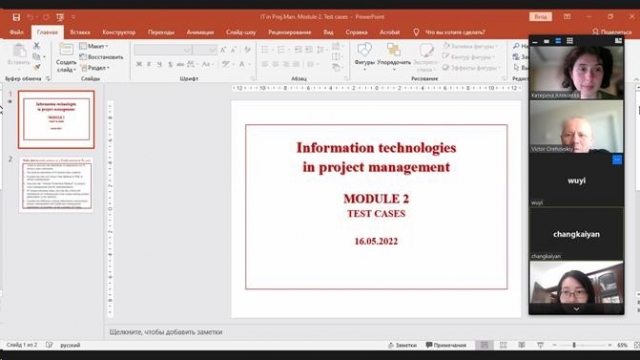
Task: Click the Создать слайд new slide icon
Action: tap(66, 50)
